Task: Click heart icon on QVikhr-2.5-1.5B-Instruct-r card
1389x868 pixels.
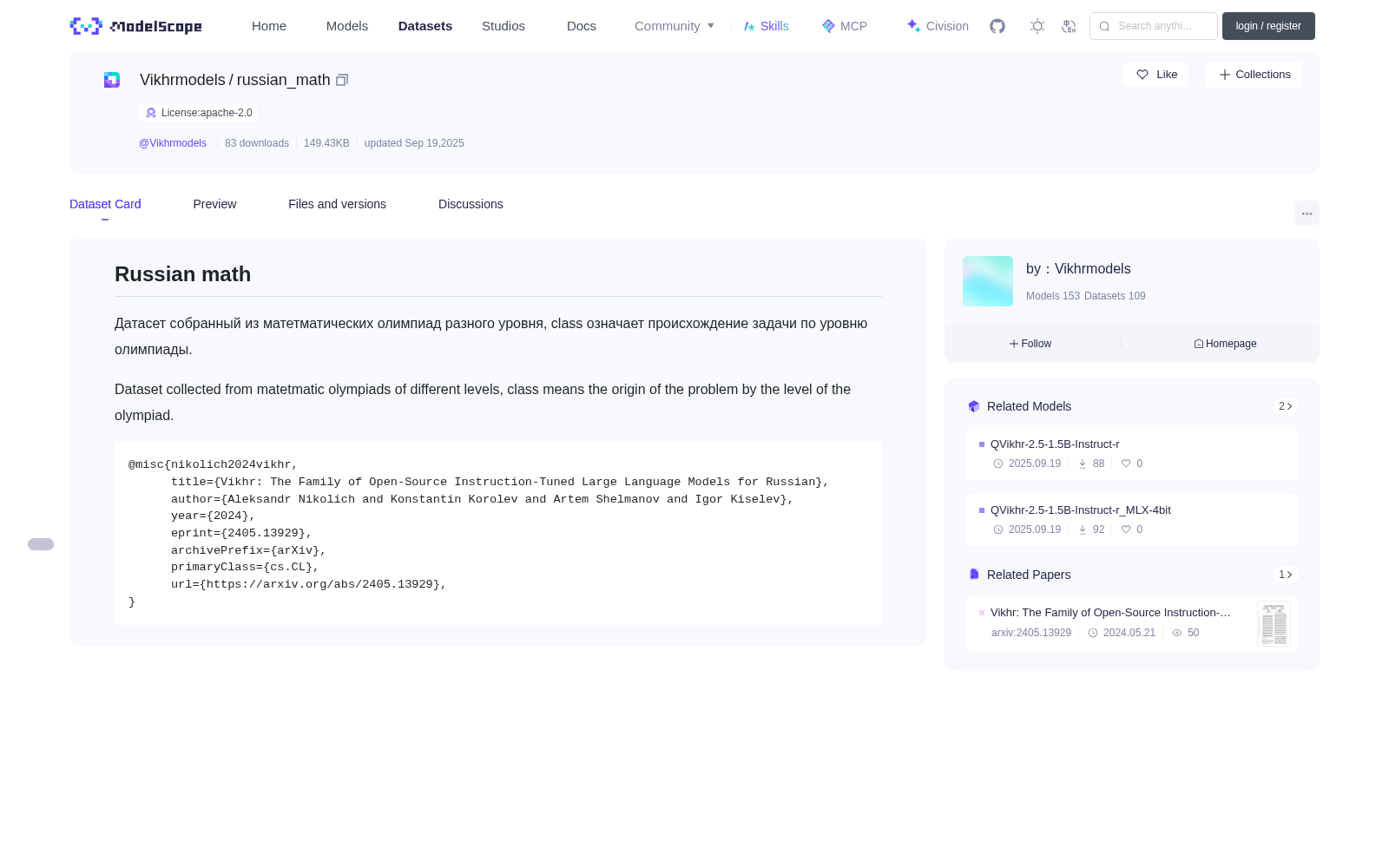Action: [1126, 464]
